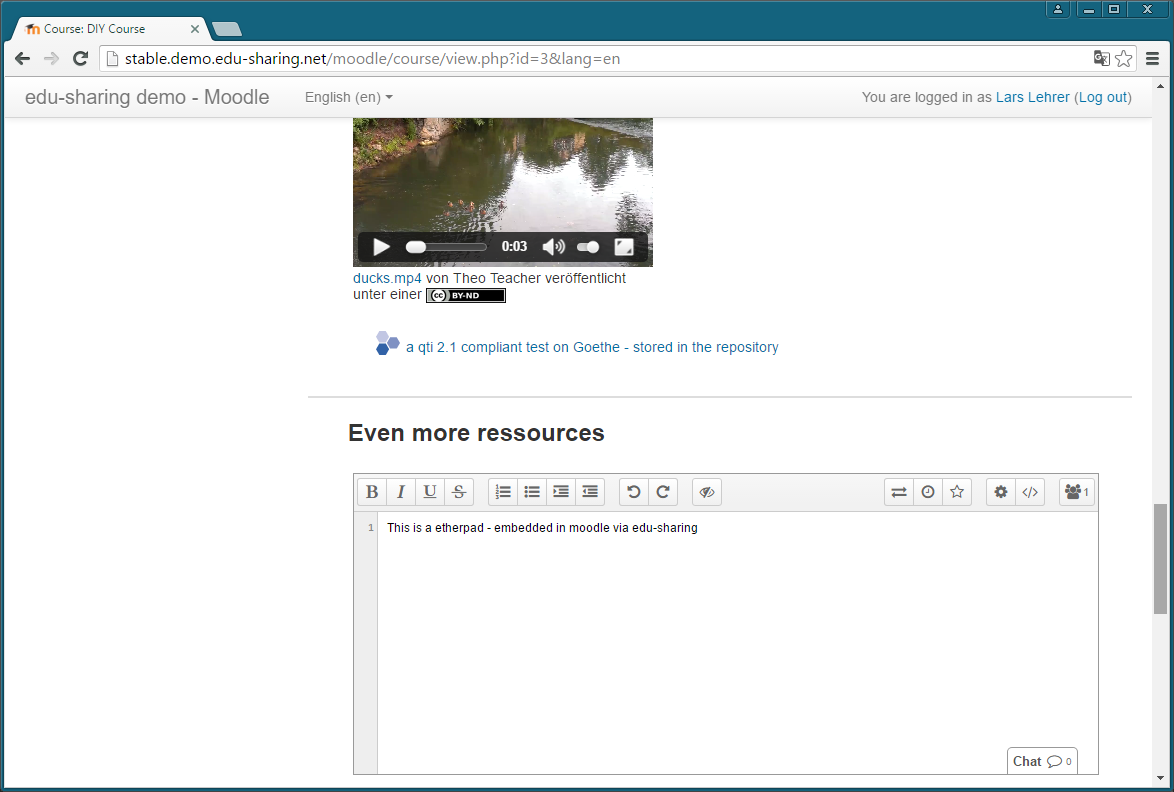This screenshot has width=1174, height=792.
Task: Open Chrome hamburger menu
Action: coord(1152,58)
